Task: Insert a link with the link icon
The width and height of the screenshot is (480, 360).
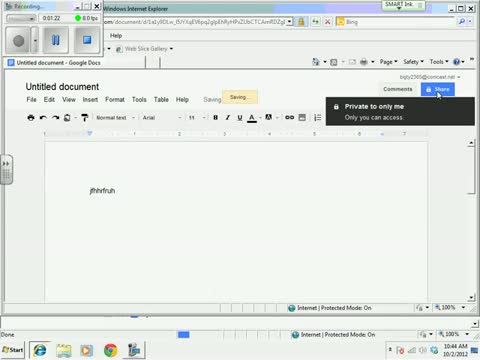Action: [x=289, y=117]
